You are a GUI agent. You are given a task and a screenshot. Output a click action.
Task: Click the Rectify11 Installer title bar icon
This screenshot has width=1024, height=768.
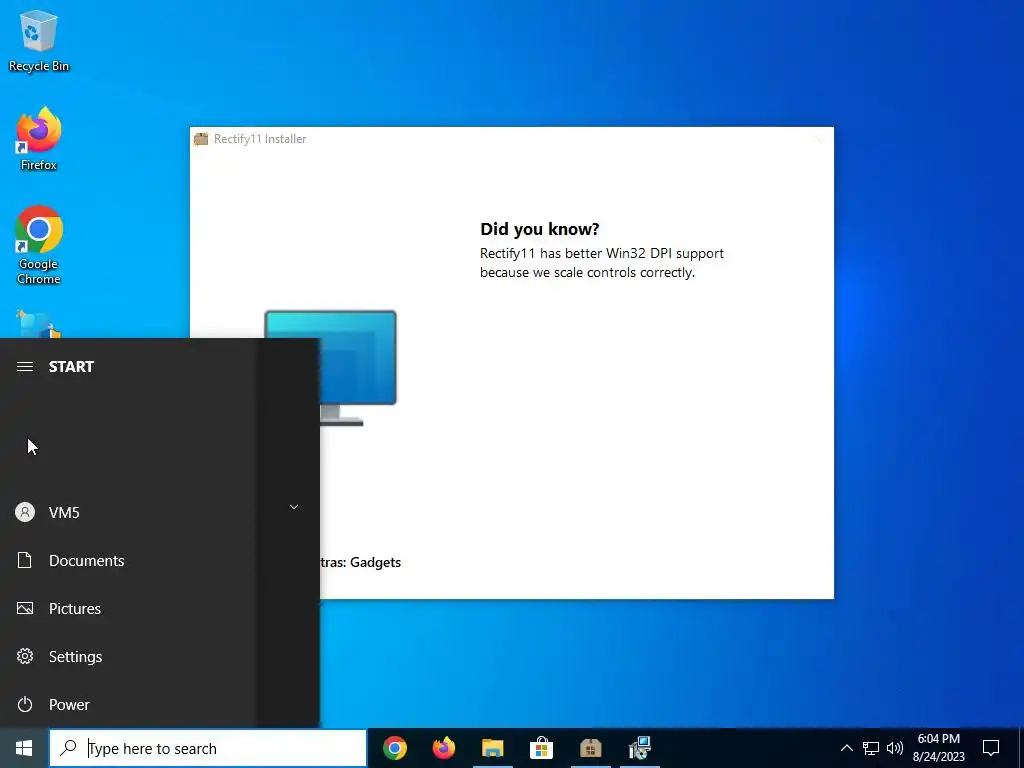pos(201,138)
